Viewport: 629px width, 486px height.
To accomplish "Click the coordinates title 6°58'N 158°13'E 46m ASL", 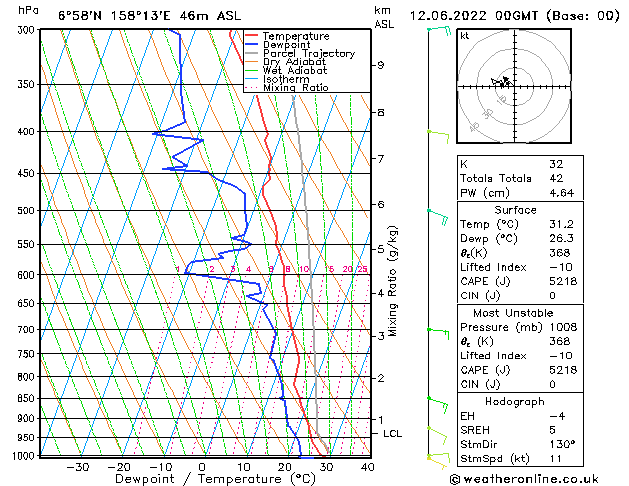I will [150, 16].
